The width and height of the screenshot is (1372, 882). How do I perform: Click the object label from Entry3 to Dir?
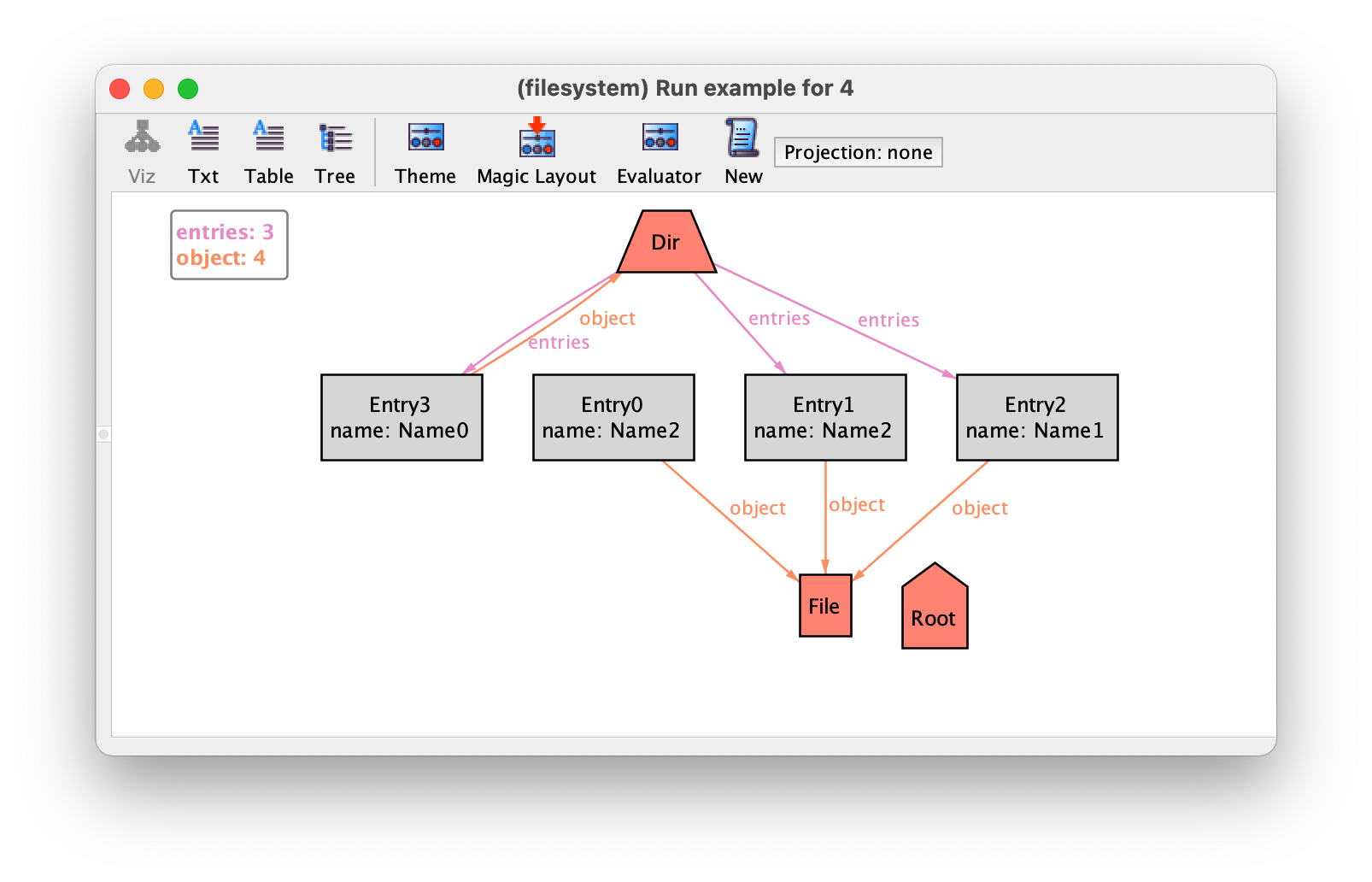pyautogui.click(x=607, y=318)
